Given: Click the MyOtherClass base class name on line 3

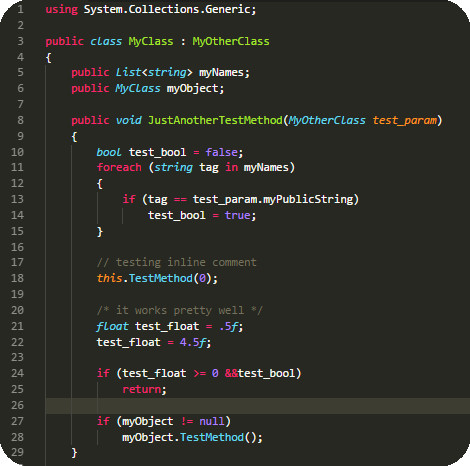Looking at the screenshot, I should tap(231, 41).
